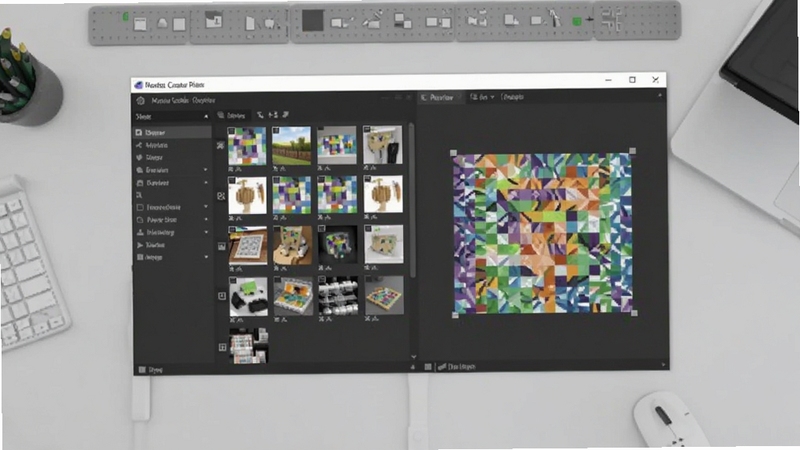Pick the dark gray square swatch in the top strip
800x450 pixels.
pyautogui.click(x=312, y=21)
